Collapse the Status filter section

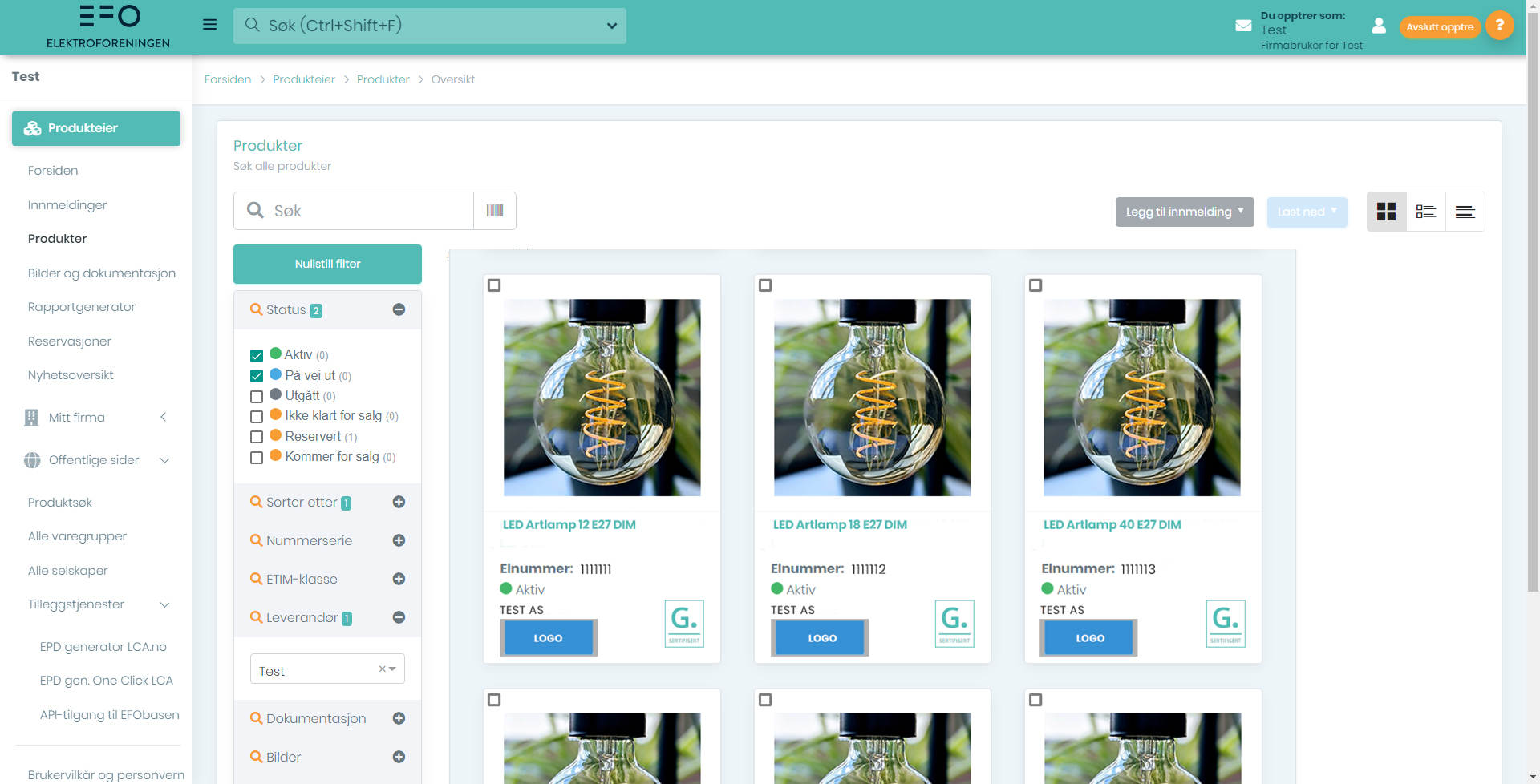pyautogui.click(x=399, y=309)
